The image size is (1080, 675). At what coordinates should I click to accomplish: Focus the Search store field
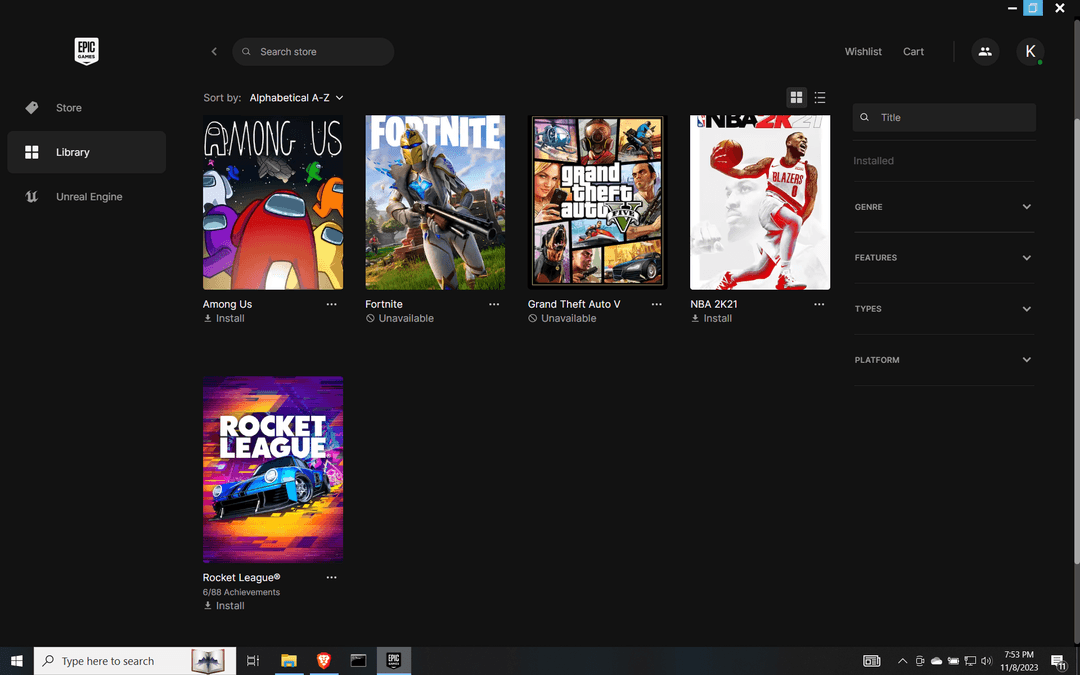(x=313, y=52)
